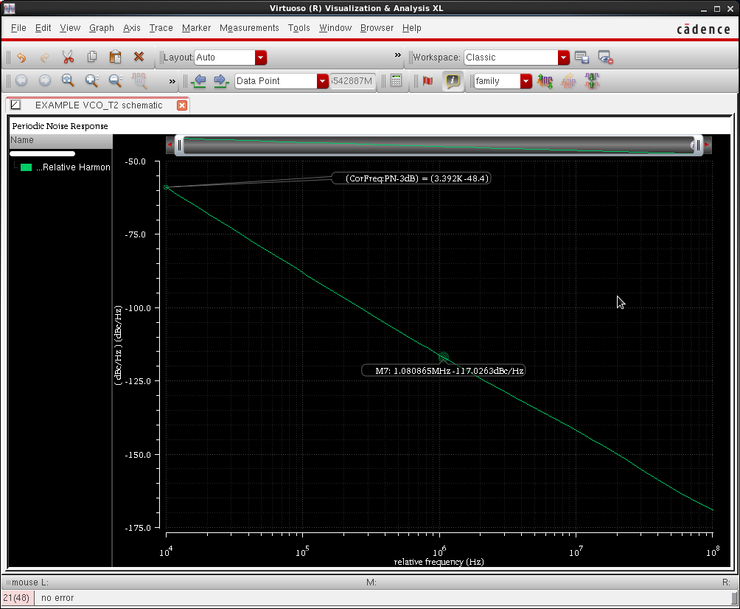740x609 pixels.
Task: Click the next view circular icon
Action: 45,81
